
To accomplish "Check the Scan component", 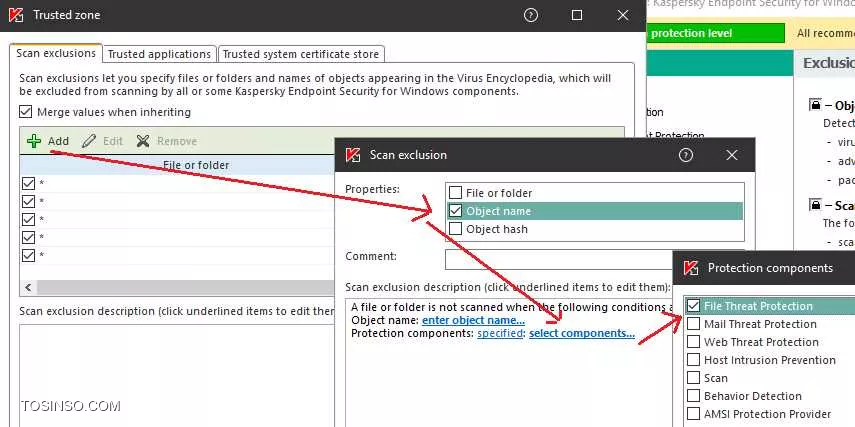I will [x=693, y=378].
